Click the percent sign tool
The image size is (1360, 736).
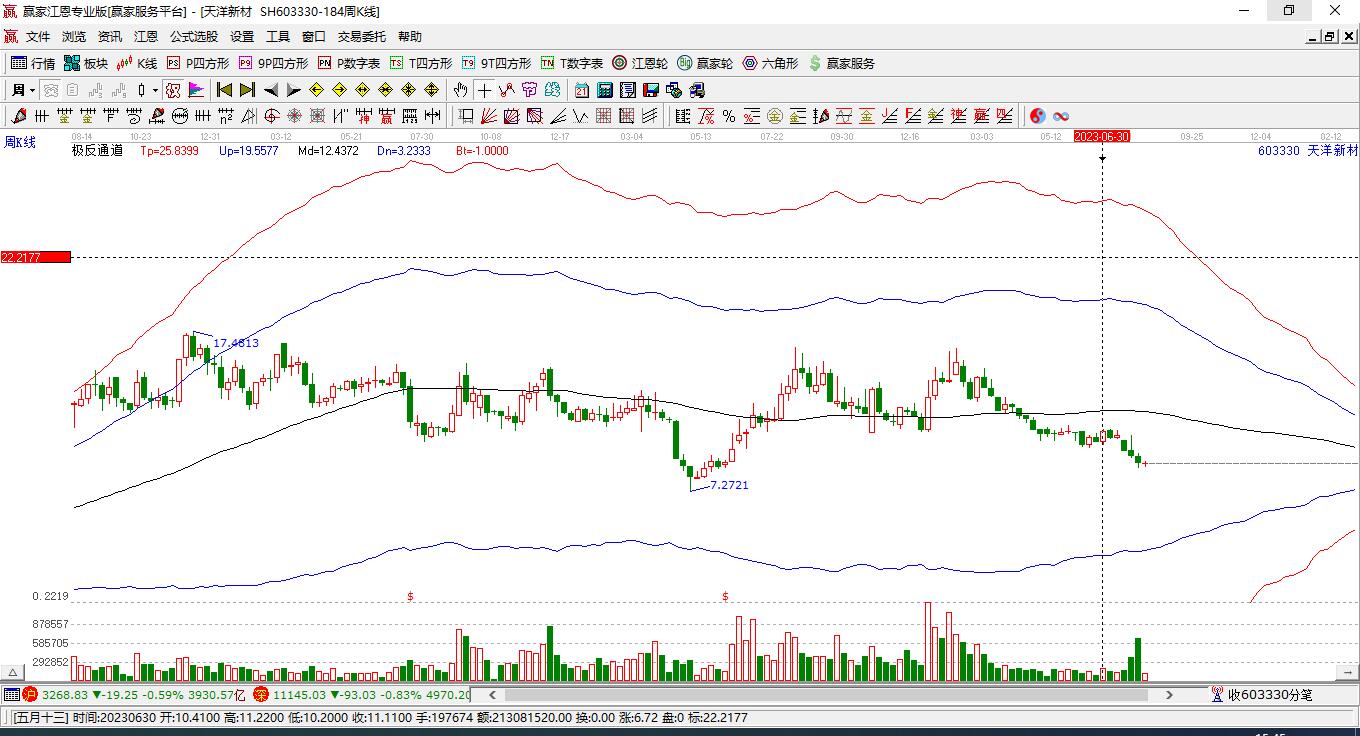(729, 116)
